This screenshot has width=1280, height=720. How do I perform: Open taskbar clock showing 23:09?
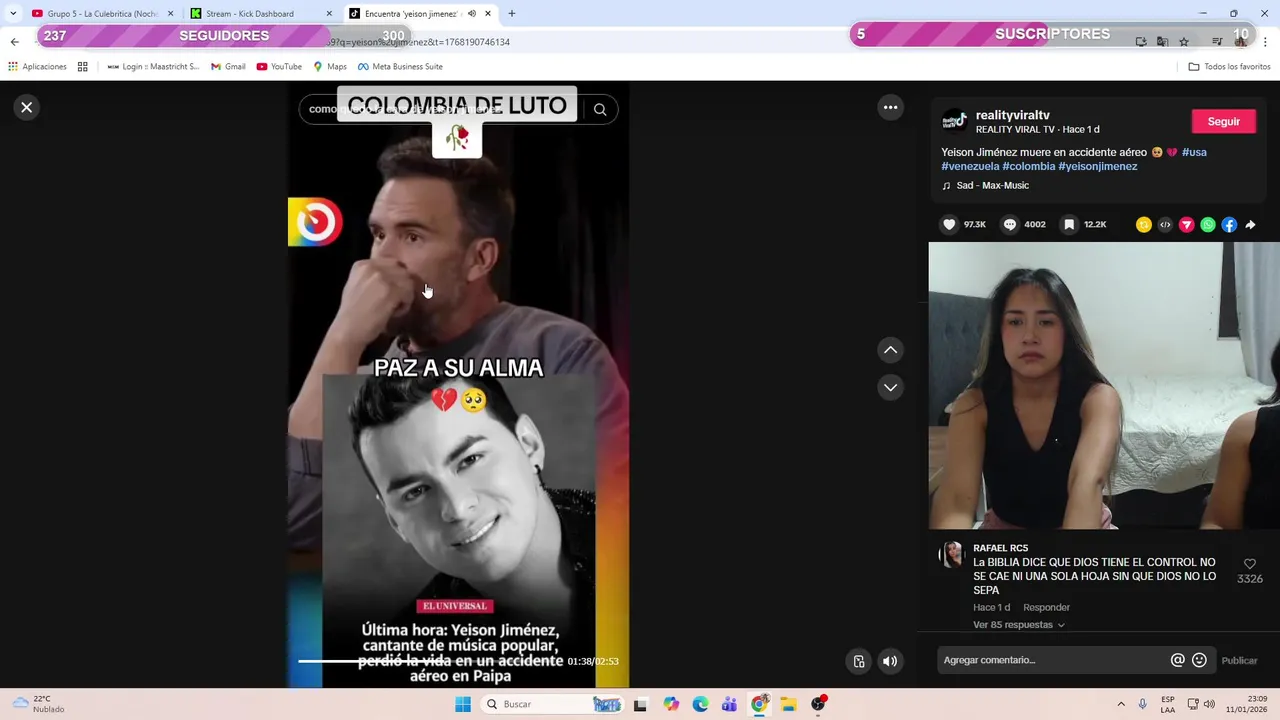point(1247,704)
